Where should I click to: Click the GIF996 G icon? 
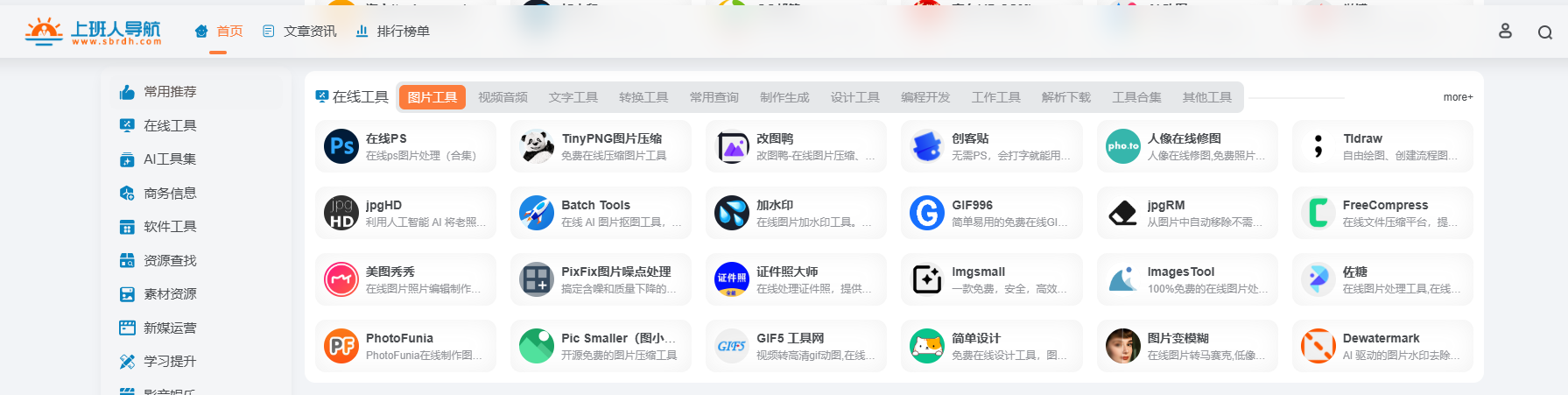(927, 213)
